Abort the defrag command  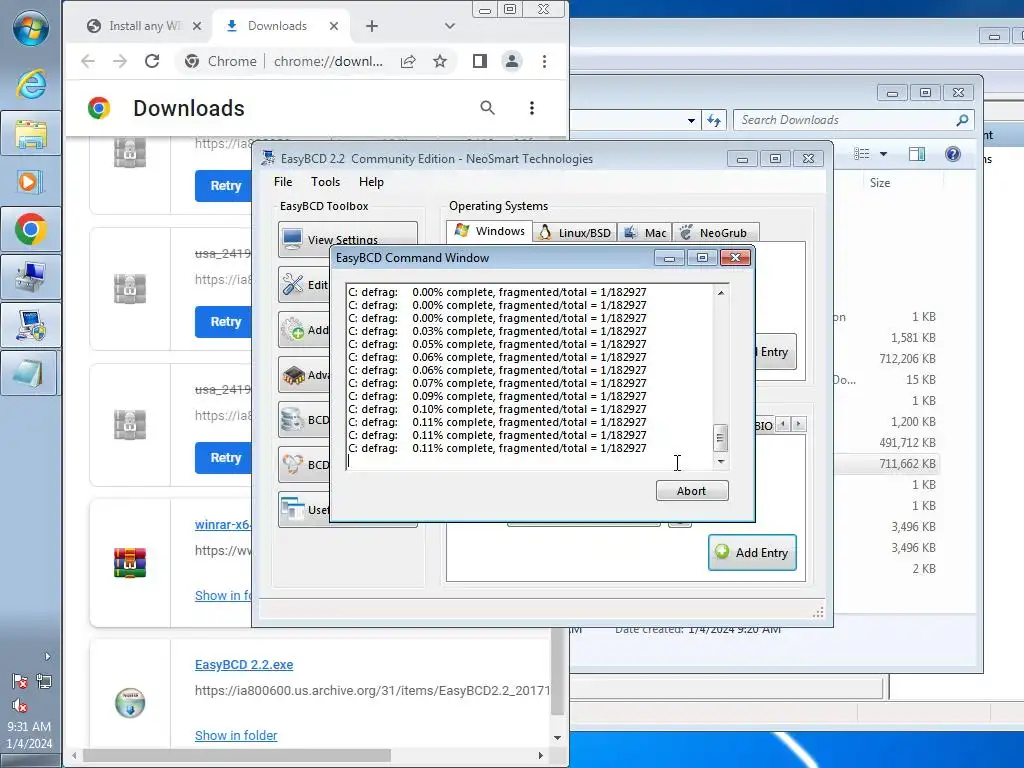tap(692, 491)
